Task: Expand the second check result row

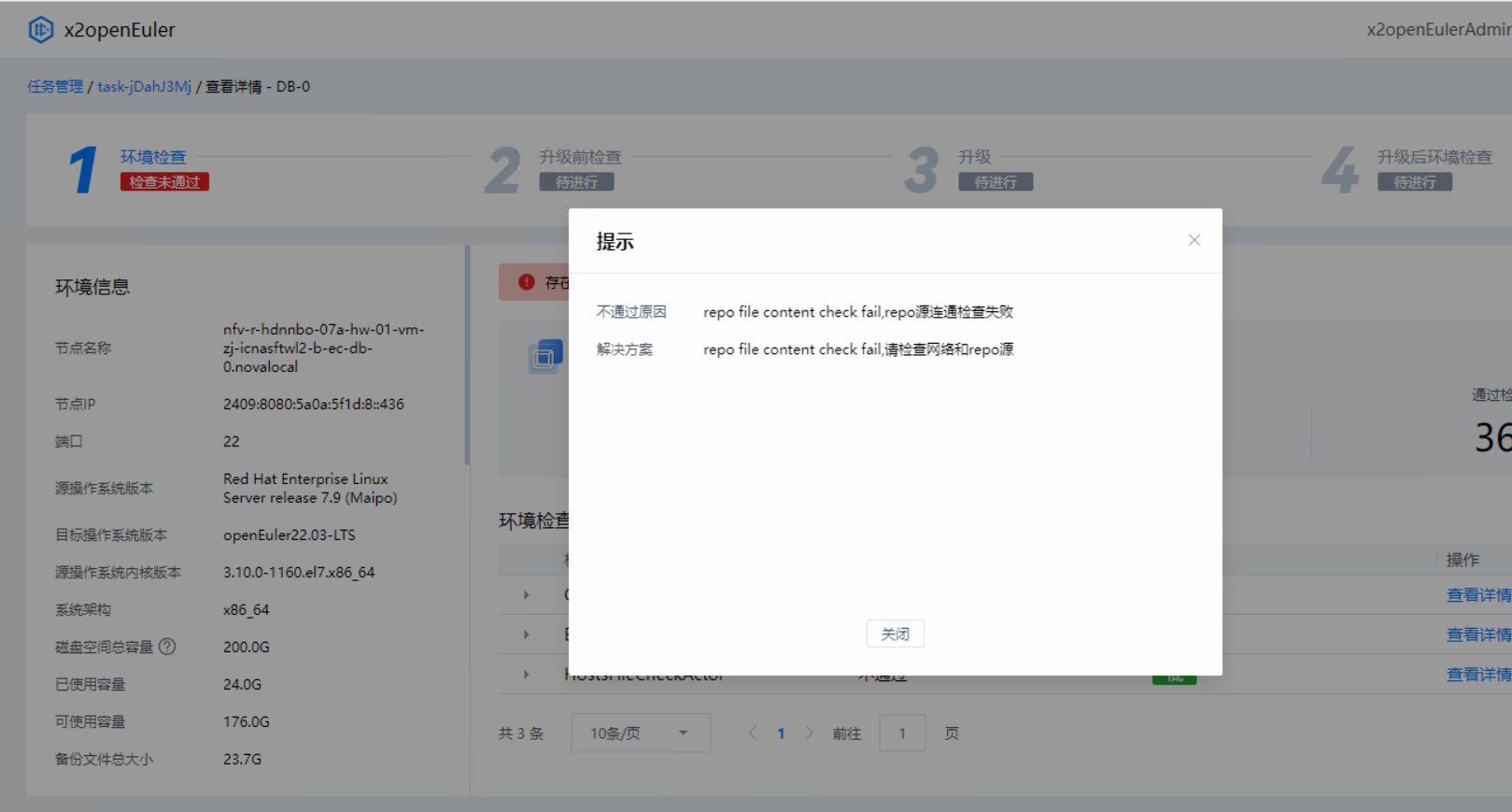Action: tap(527, 634)
